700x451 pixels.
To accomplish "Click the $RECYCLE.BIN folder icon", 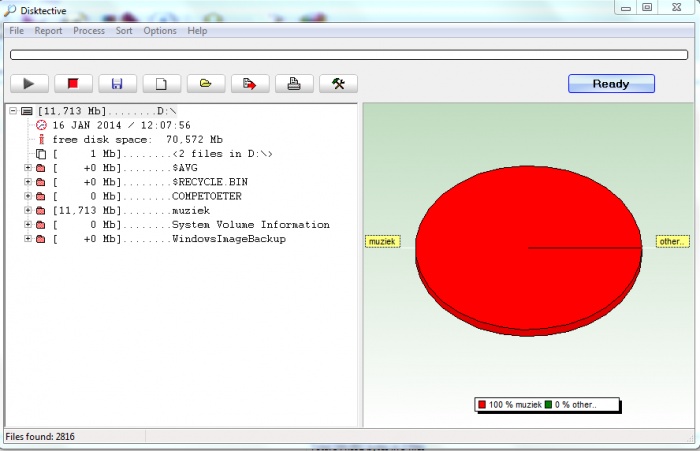I will click(41, 182).
